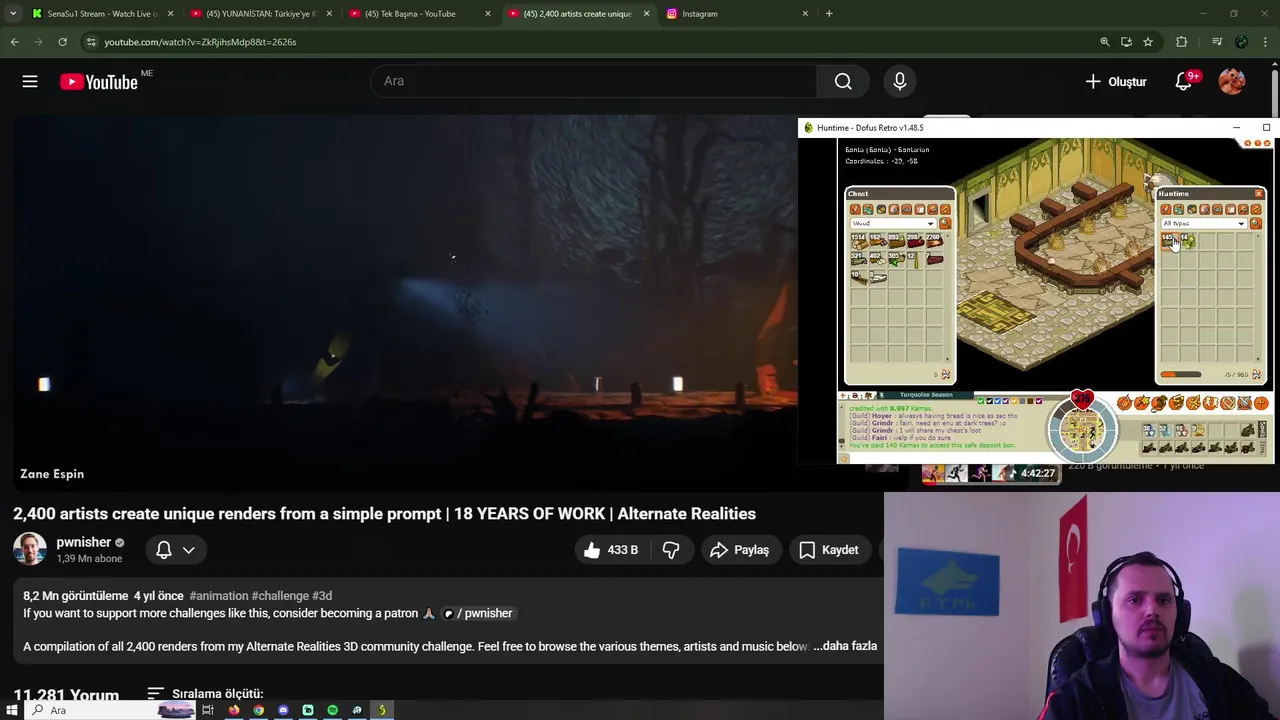Viewport: 1280px width, 720px height.
Task: Open Discord from the taskbar
Action: (283, 710)
